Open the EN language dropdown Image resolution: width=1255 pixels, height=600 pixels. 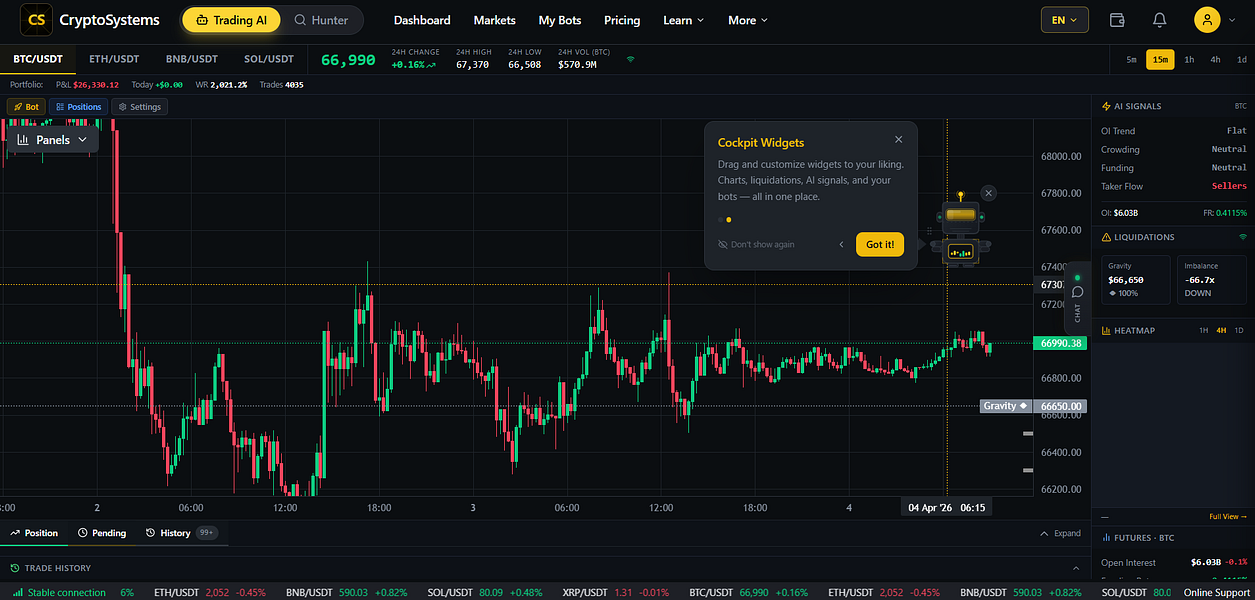[1065, 20]
